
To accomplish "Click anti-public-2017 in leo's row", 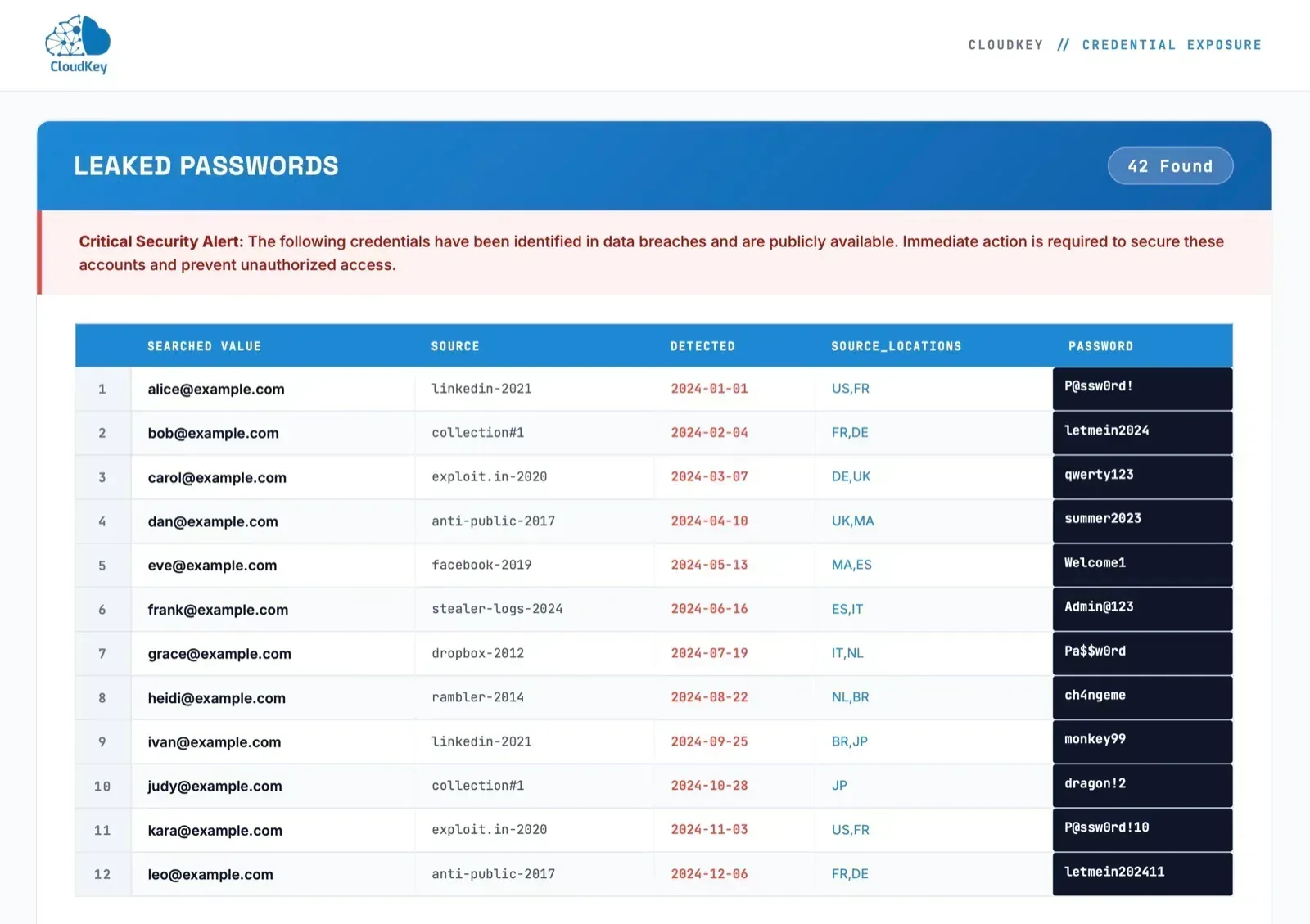I will (x=493, y=874).
